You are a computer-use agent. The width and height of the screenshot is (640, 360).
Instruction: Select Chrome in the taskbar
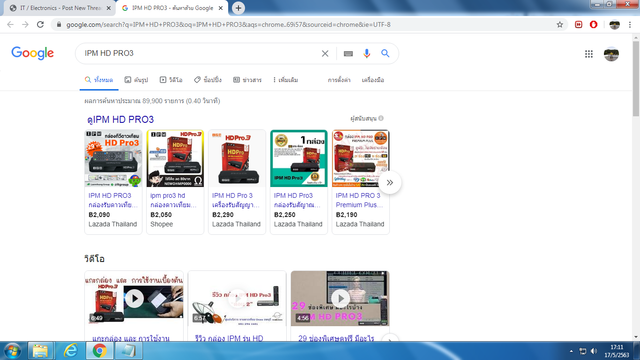point(100,351)
